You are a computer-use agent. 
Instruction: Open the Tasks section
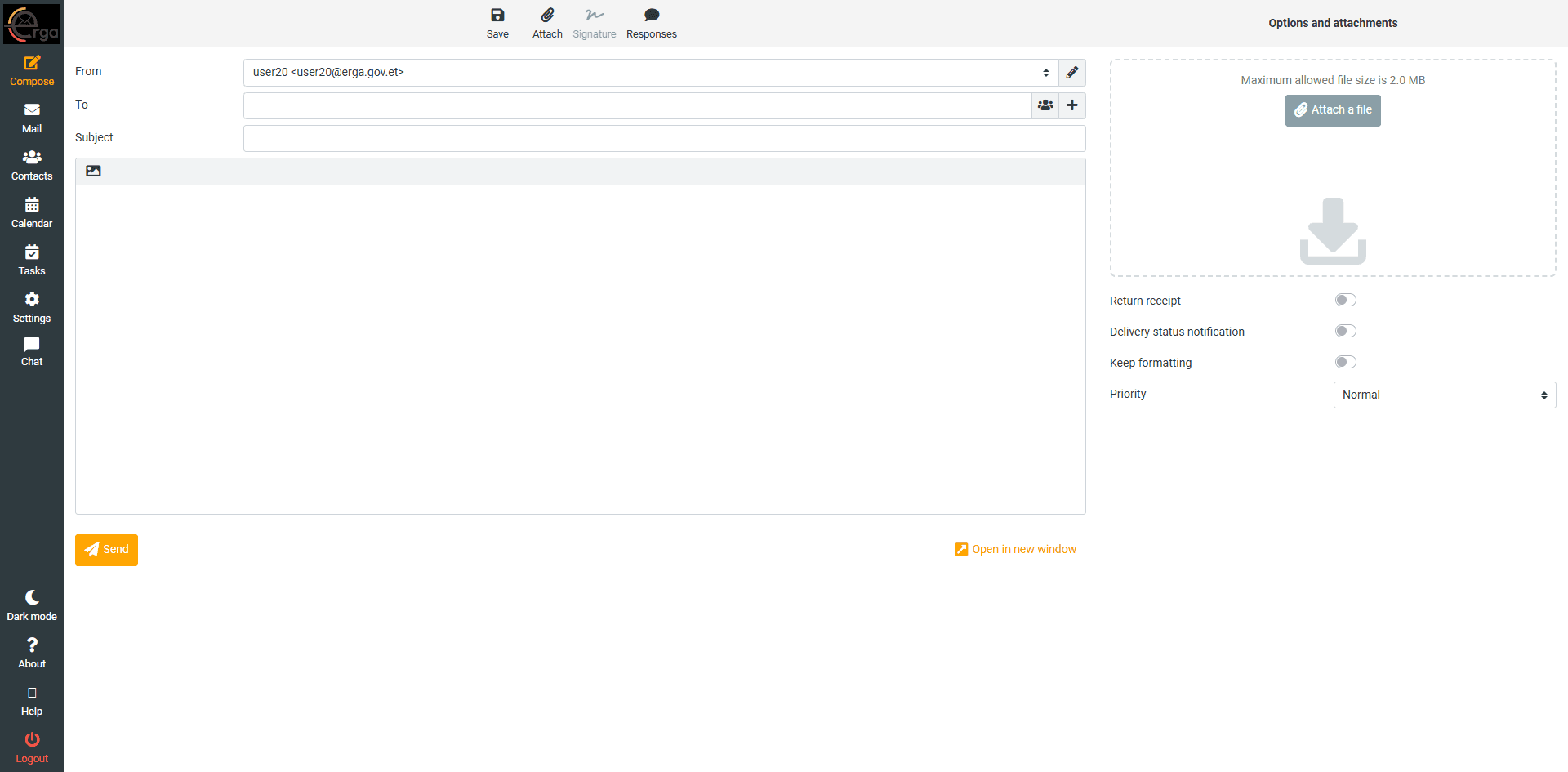click(32, 261)
